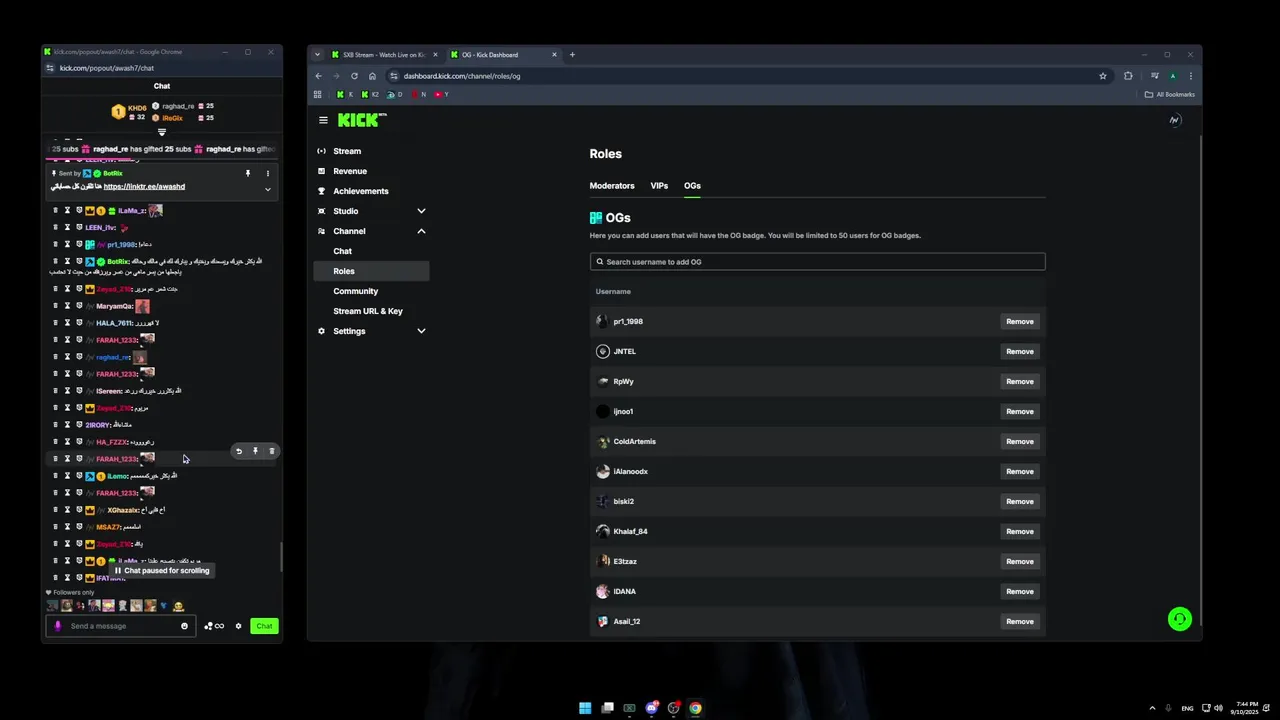Select the OGs tab

point(692,186)
